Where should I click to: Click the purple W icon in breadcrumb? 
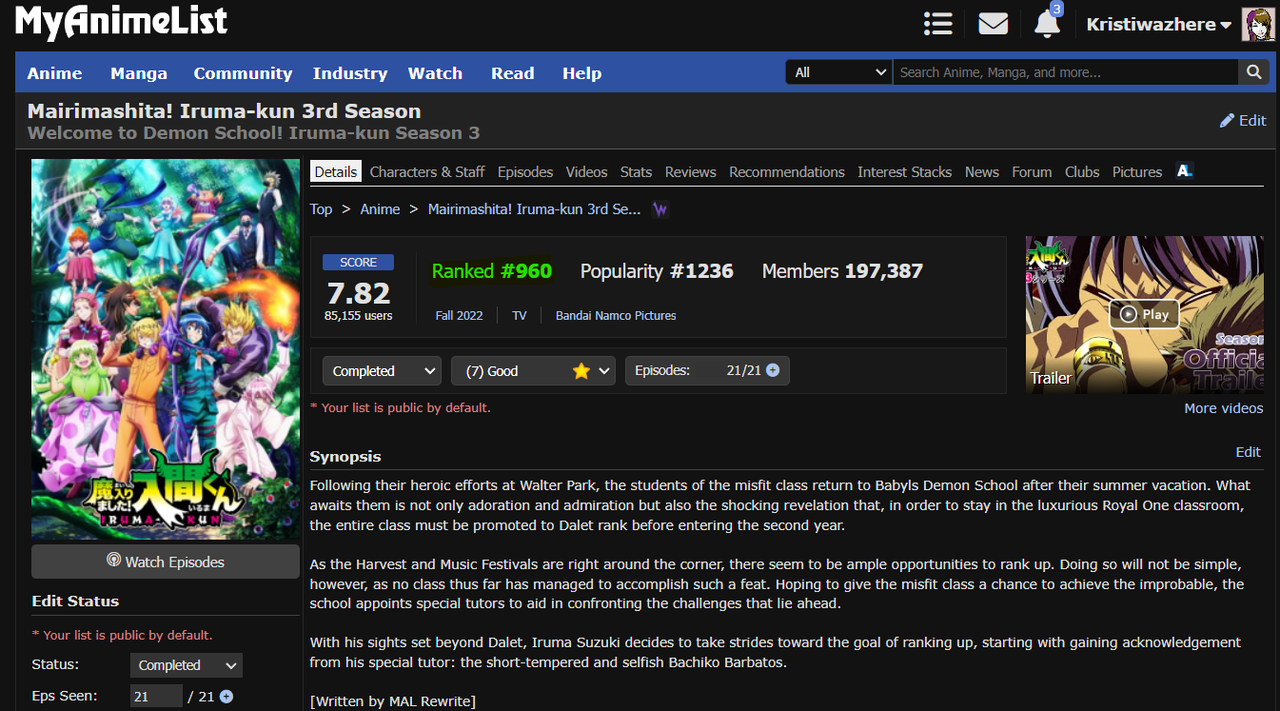660,209
